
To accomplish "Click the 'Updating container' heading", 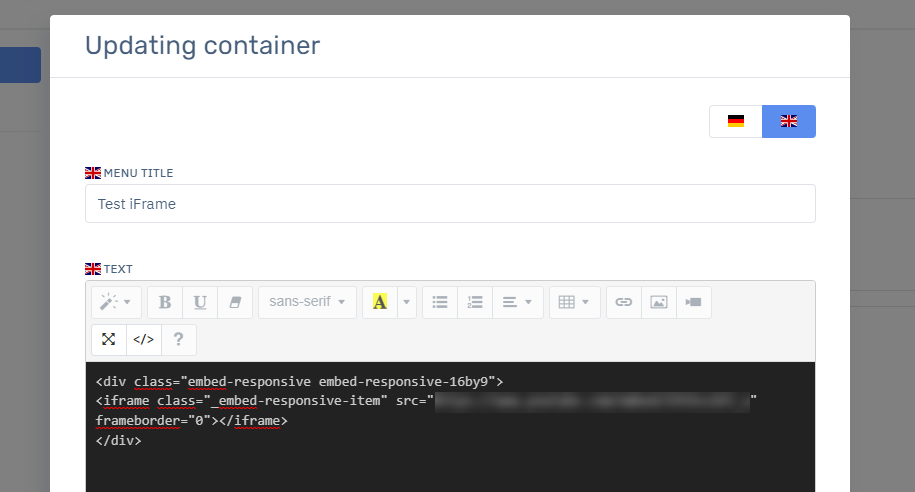I will pyautogui.click(x=202, y=46).
